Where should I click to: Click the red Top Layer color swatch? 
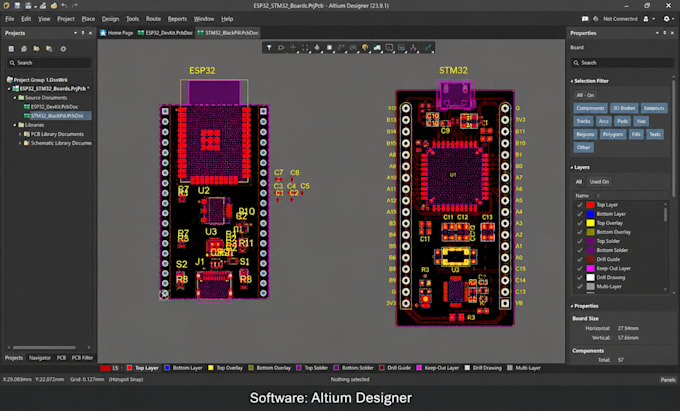point(590,205)
